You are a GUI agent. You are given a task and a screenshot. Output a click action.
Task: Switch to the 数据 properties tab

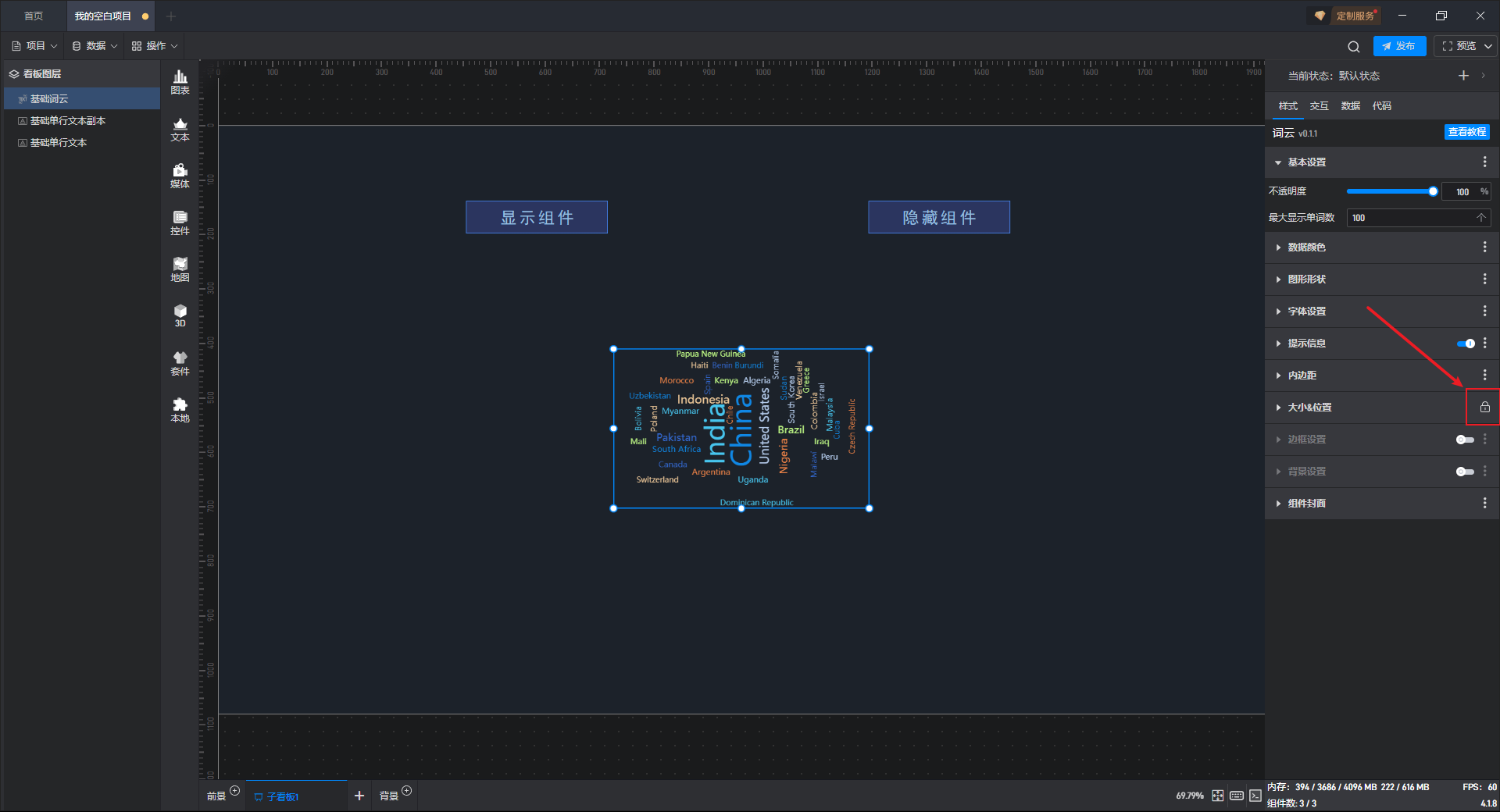pos(1350,106)
